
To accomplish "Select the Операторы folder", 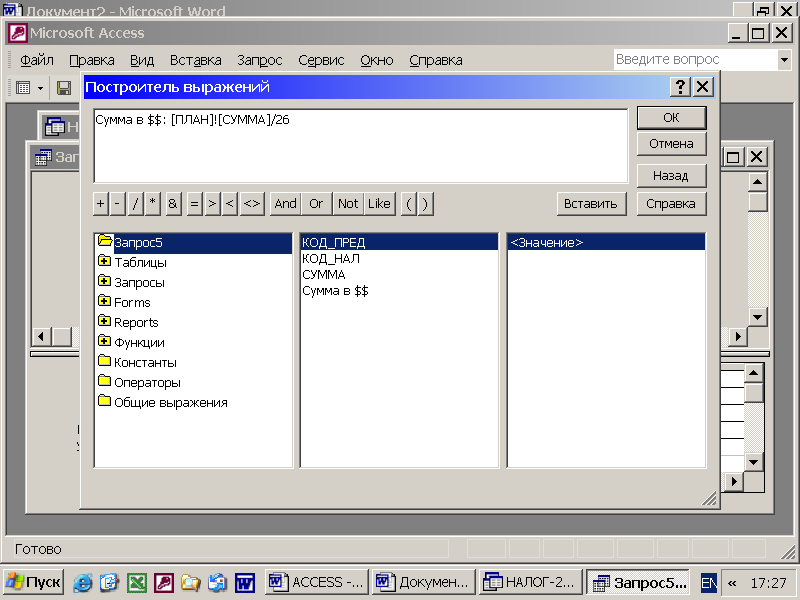I will point(139,382).
